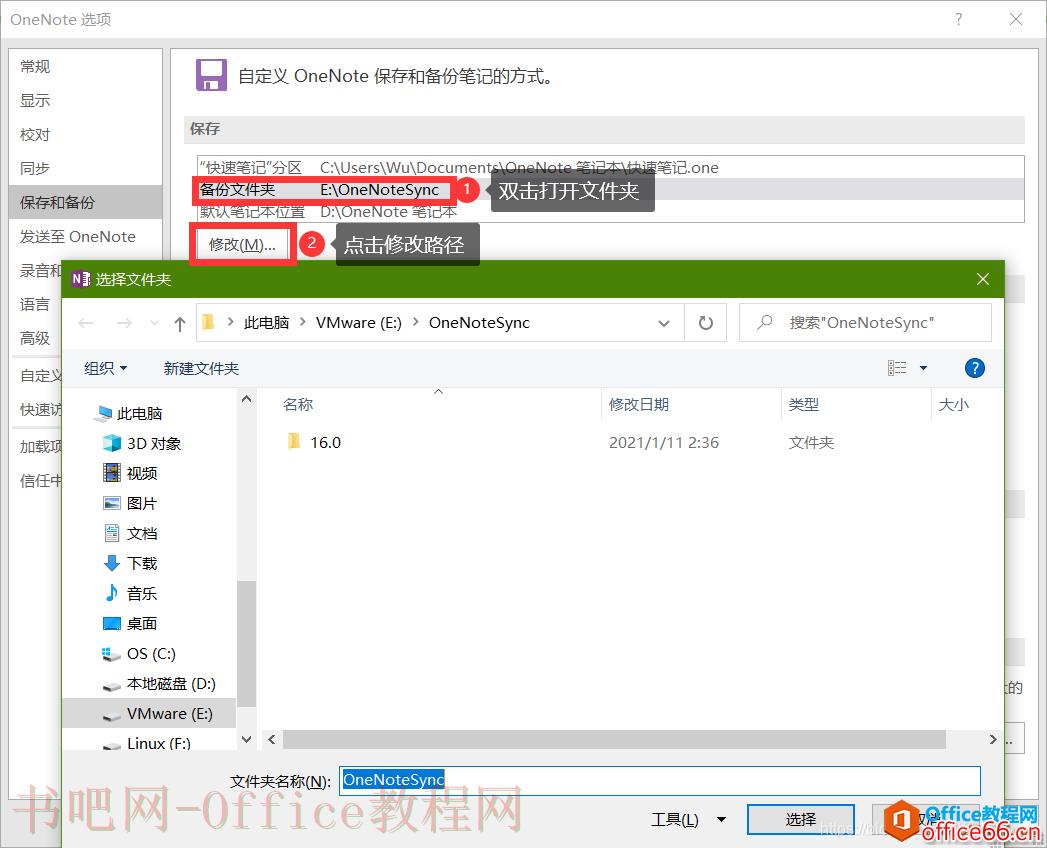This screenshot has width=1047, height=848.
Task: Select the 音乐 note icon
Action: (x=112, y=593)
